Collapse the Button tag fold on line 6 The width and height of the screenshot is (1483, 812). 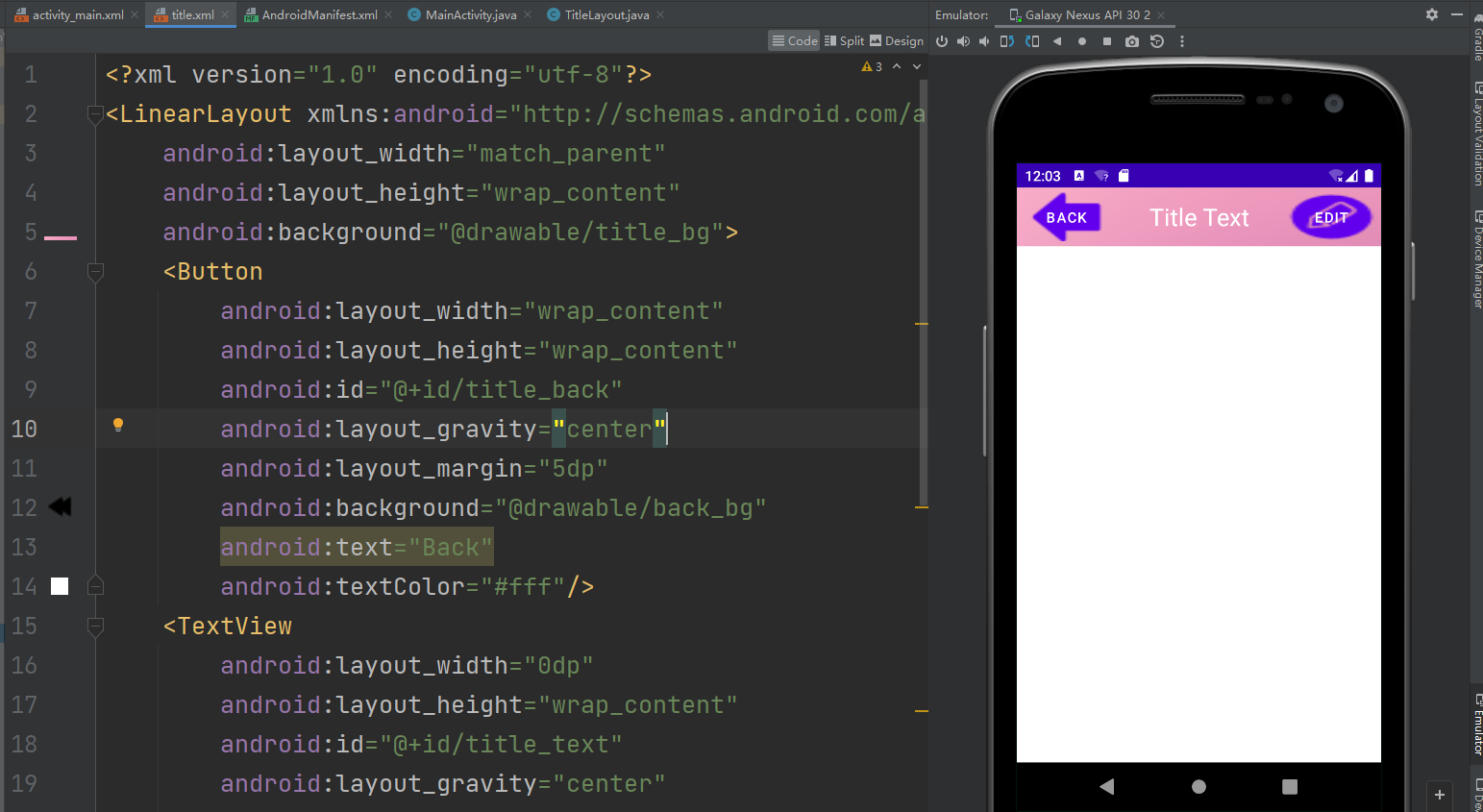pyautogui.click(x=95, y=273)
